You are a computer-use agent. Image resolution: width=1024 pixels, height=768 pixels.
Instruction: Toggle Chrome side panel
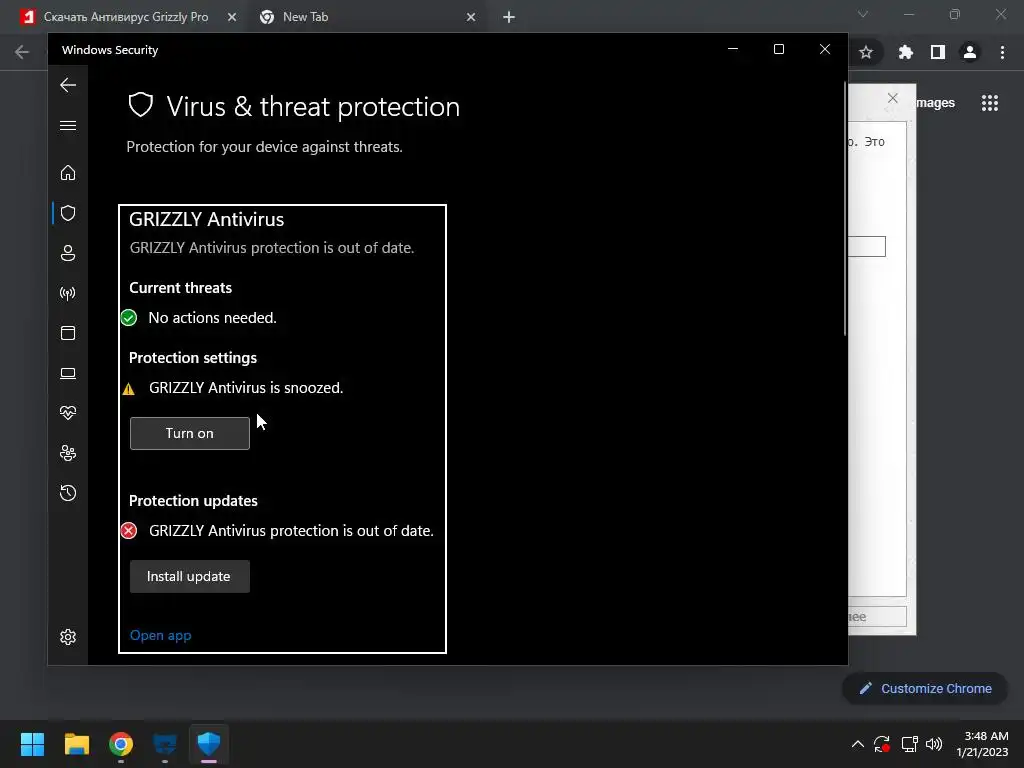(938, 52)
